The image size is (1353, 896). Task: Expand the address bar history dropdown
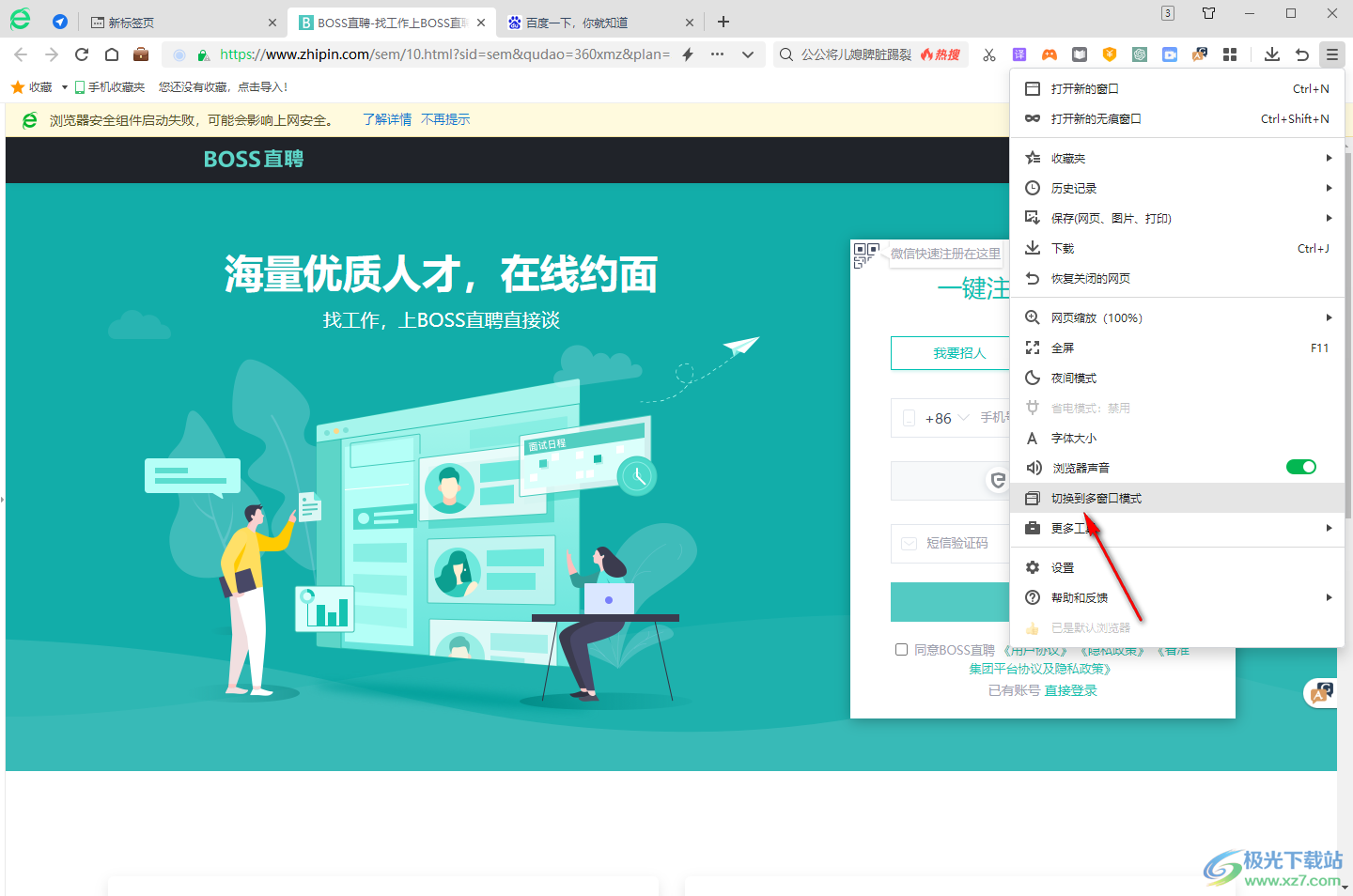tap(748, 54)
